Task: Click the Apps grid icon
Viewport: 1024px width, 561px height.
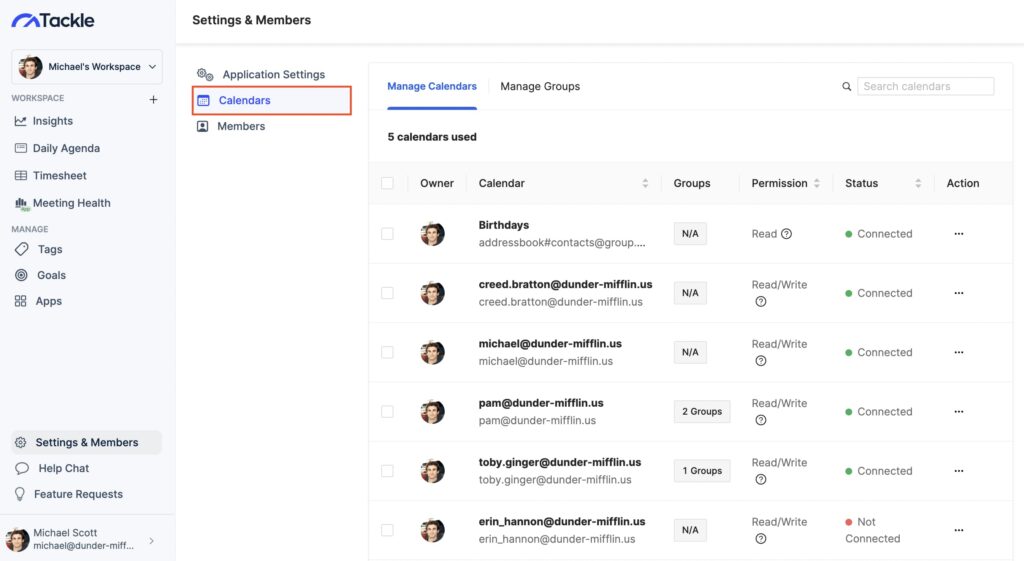Action: (x=20, y=301)
